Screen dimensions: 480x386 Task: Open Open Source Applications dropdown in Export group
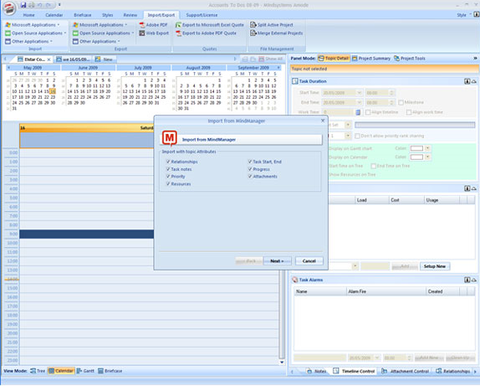pos(103,33)
